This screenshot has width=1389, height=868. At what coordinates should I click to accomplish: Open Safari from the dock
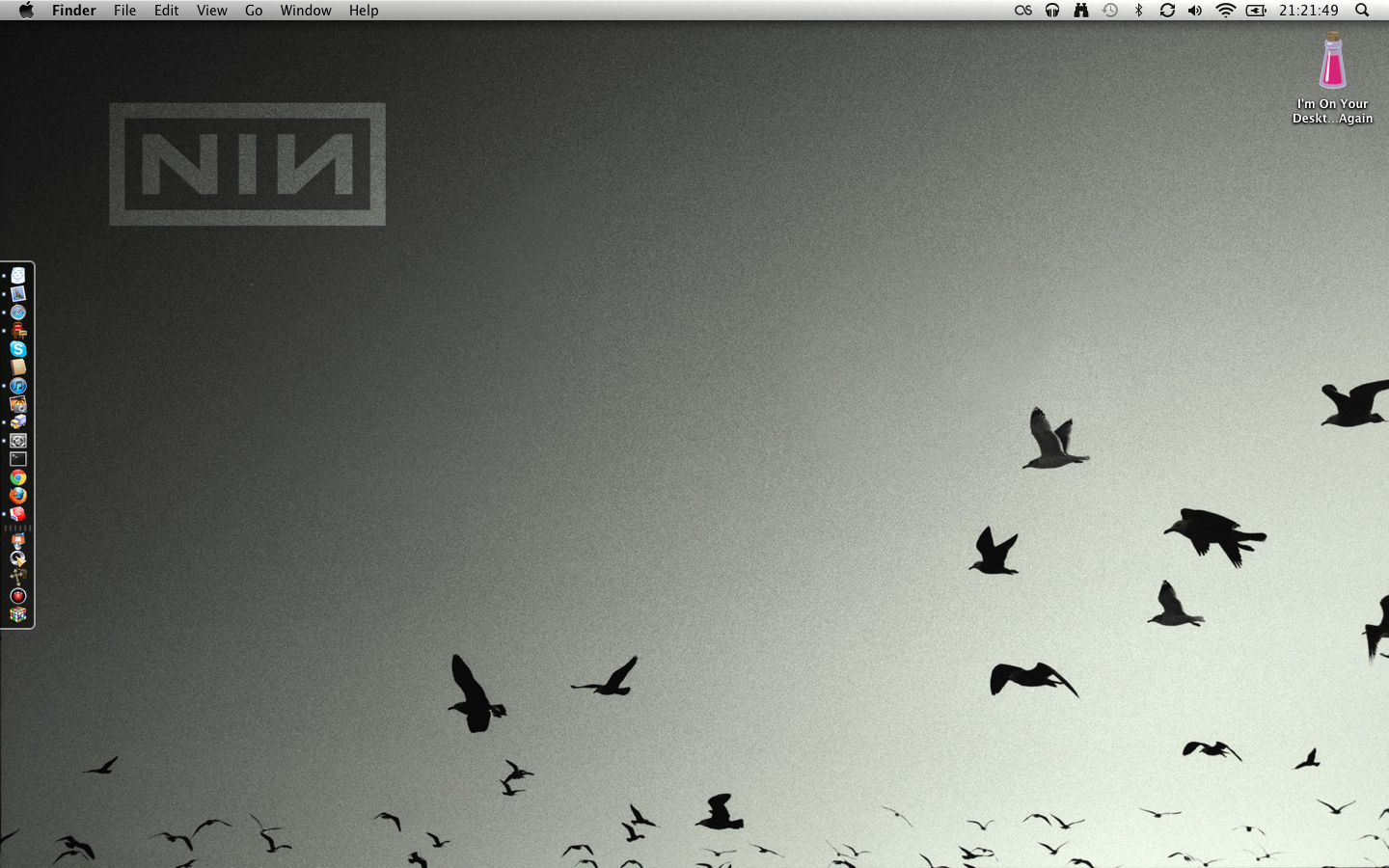tap(18, 312)
